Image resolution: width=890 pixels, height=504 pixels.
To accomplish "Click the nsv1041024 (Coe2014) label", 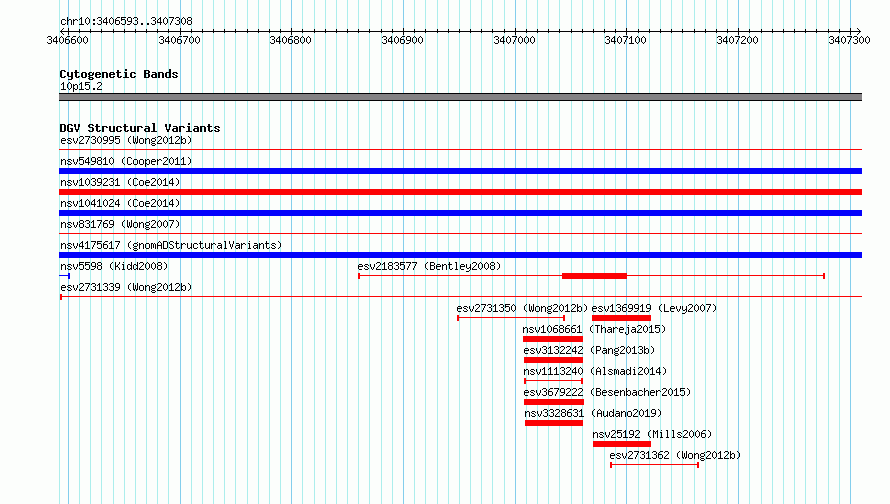I will click(x=120, y=203).
